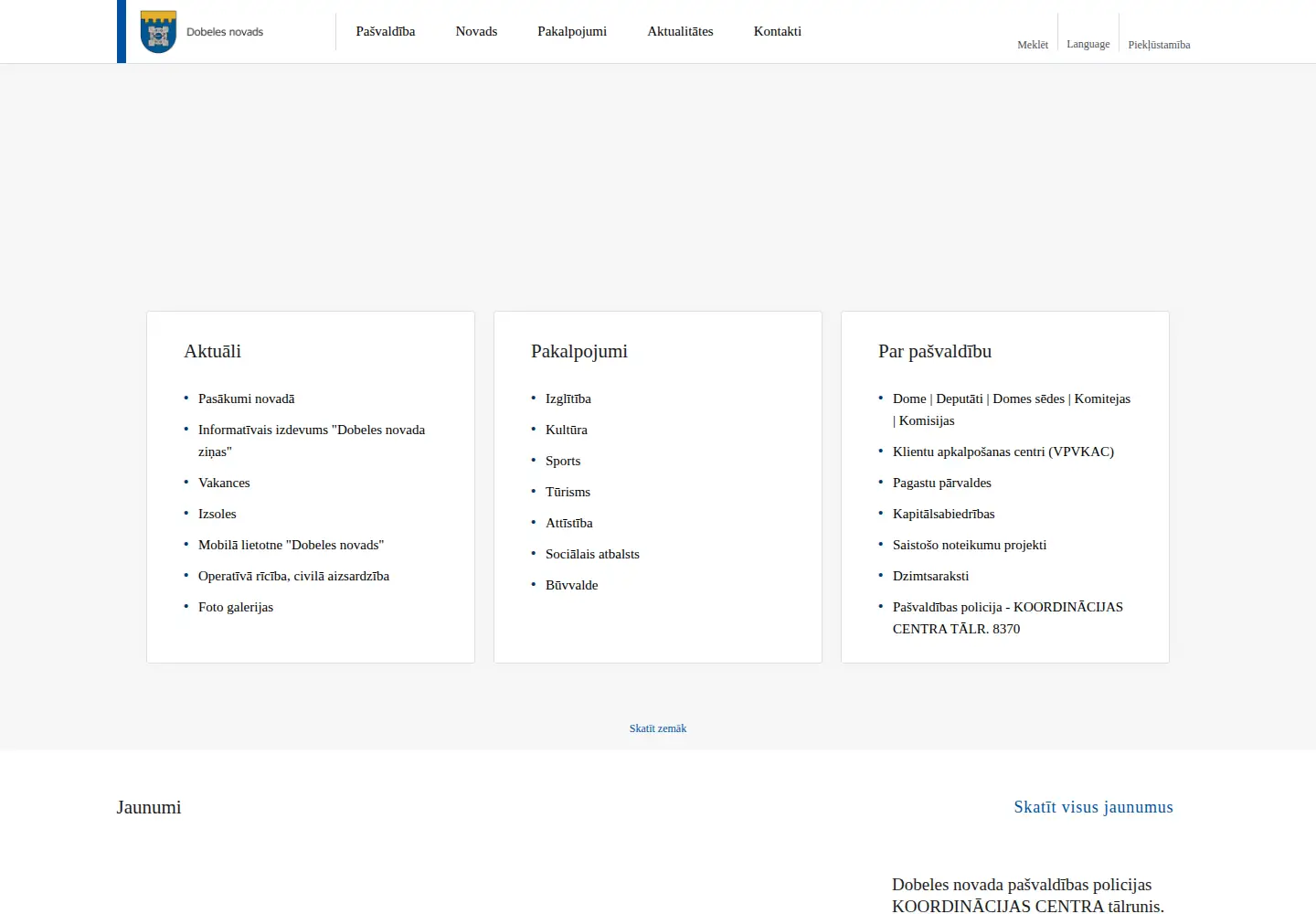Open the Izglītība service link

[568, 399]
